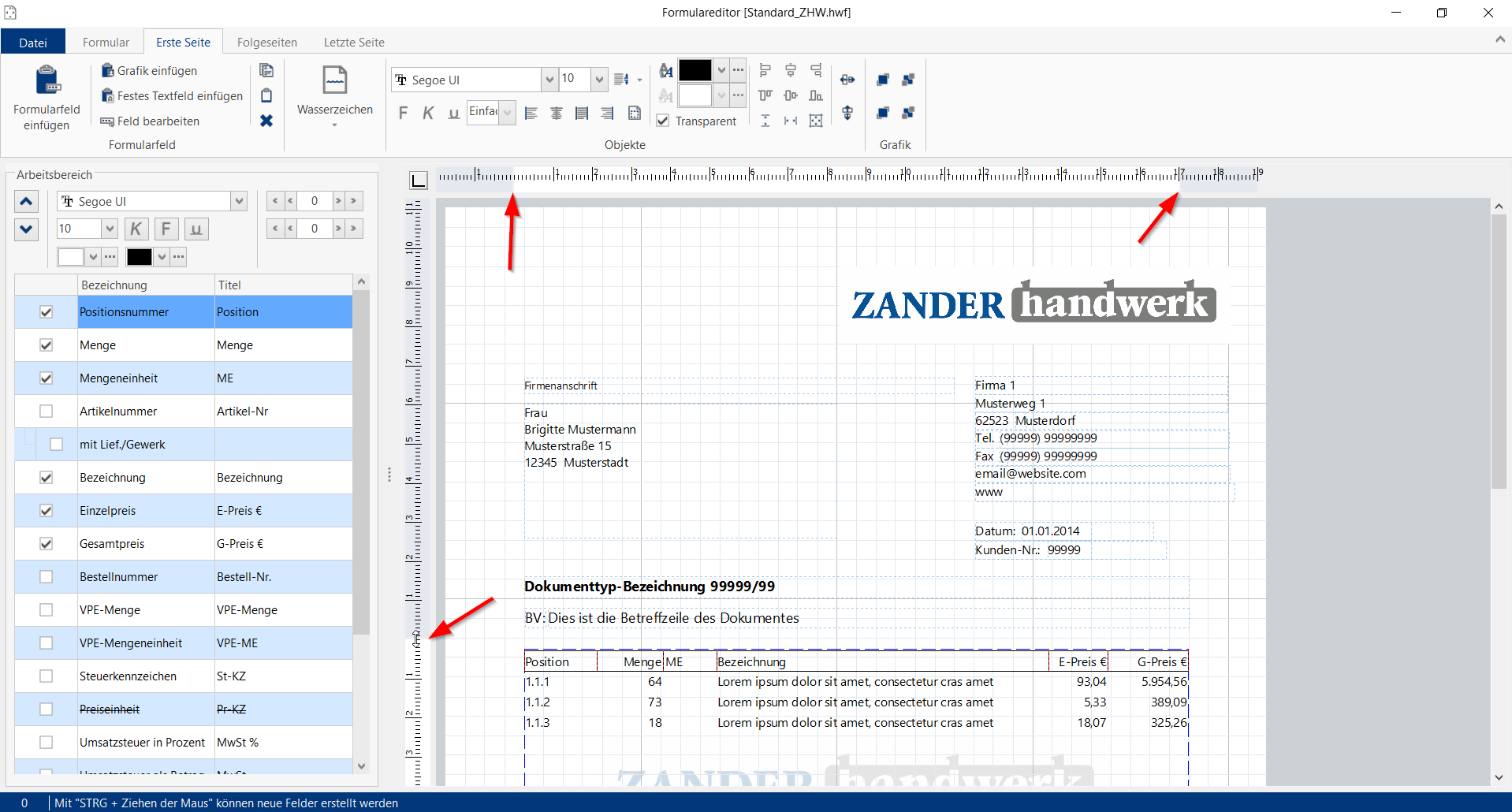The height and width of the screenshot is (812, 1512).
Task: Open the Datei menu
Action: tap(33, 43)
